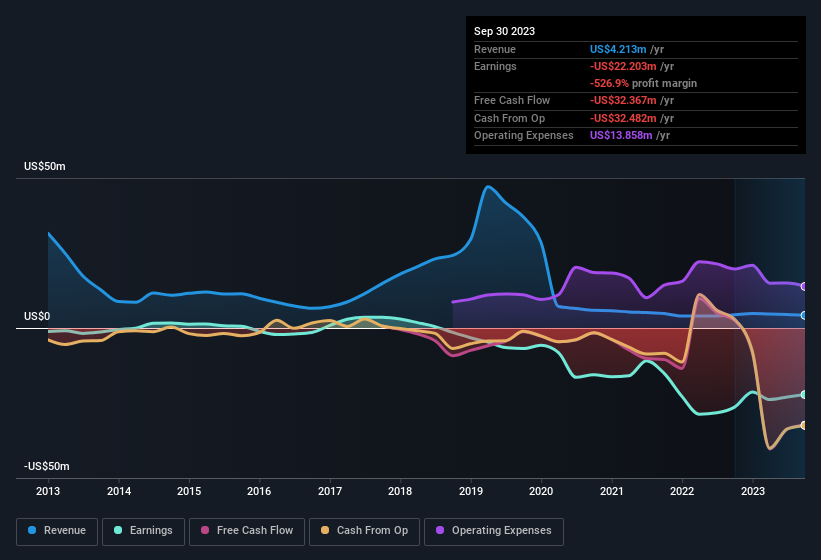Select the Revenue endpoint marker on chart

click(803, 316)
